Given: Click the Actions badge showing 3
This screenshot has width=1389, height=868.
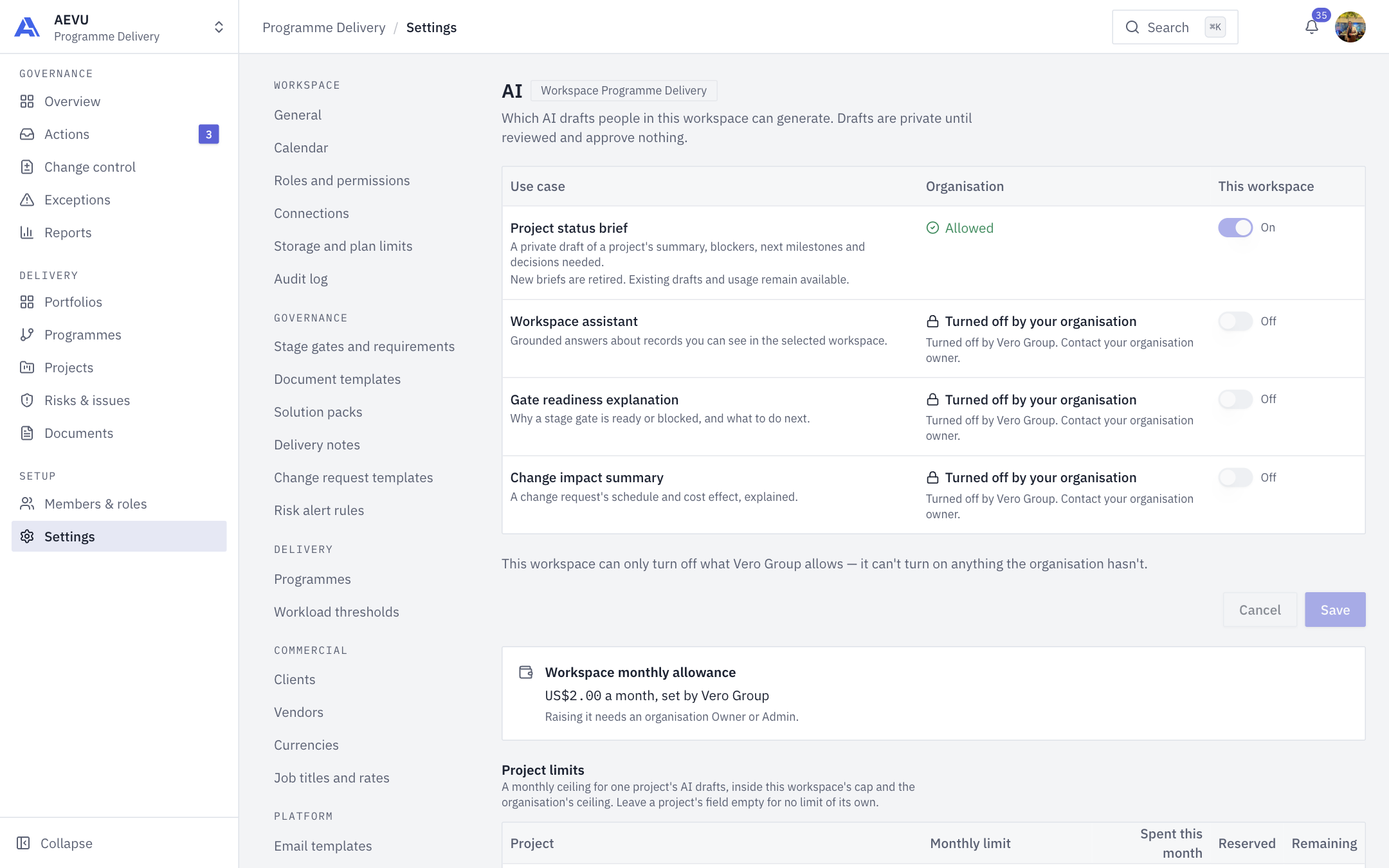Looking at the screenshot, I should [x=208, y=134].
